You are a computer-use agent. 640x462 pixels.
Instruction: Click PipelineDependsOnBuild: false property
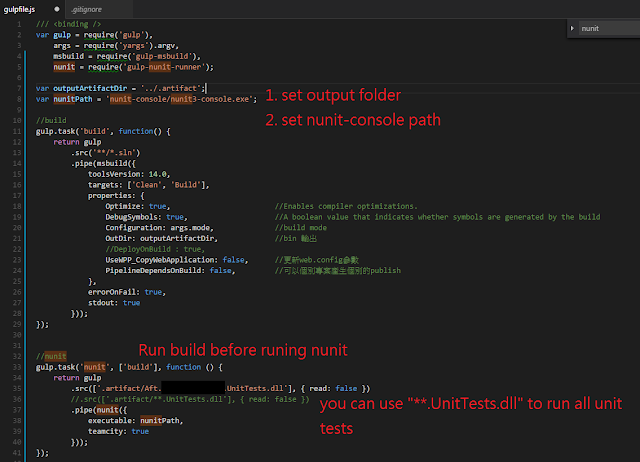(x=170, y=270)
